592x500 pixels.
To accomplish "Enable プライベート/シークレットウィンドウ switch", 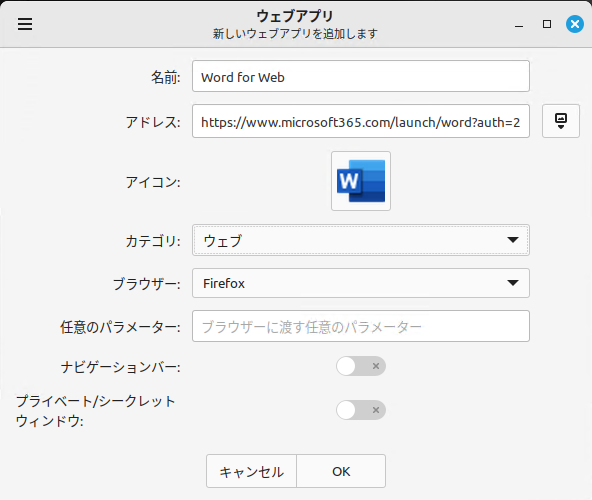I will pyautogui.click(x=361, y=410).
